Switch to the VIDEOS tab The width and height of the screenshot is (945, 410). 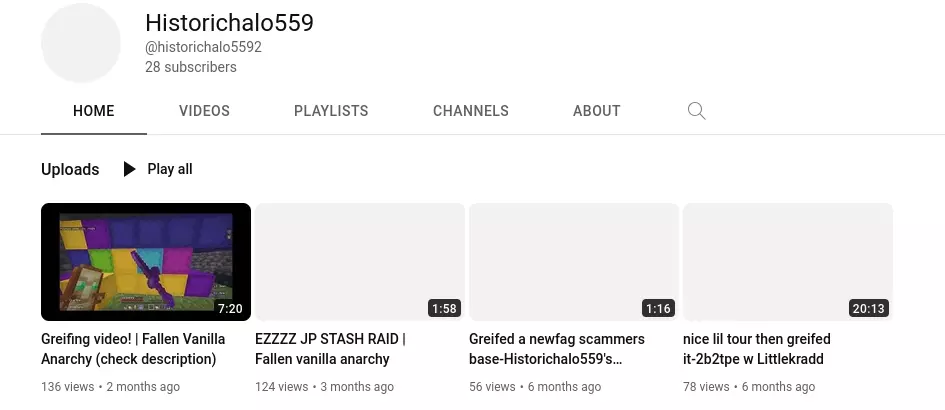click(x=204, y=111)
